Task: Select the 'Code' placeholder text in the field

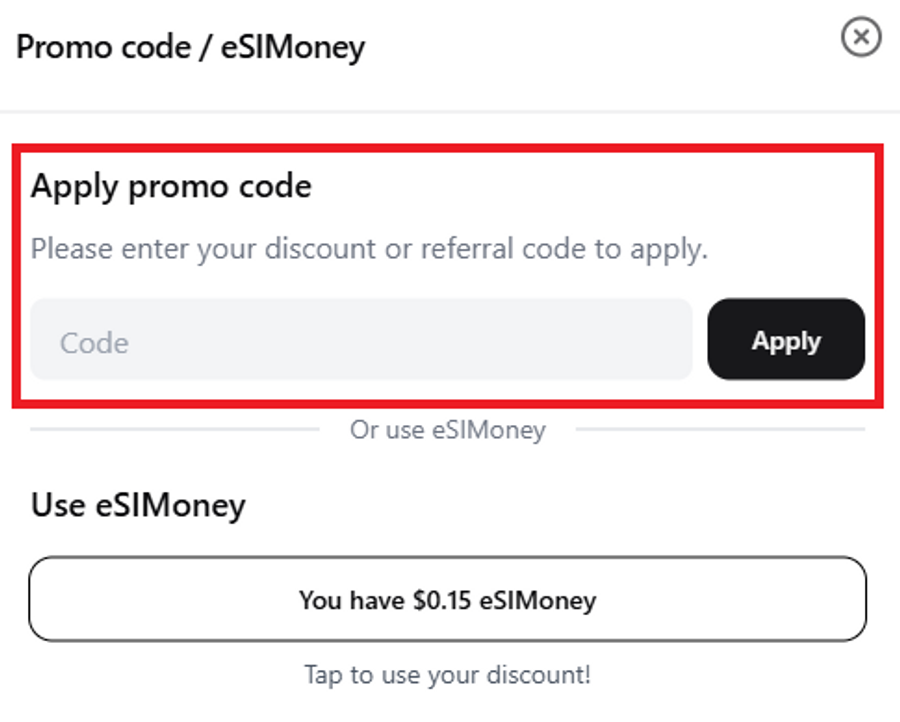Action: 94,343
